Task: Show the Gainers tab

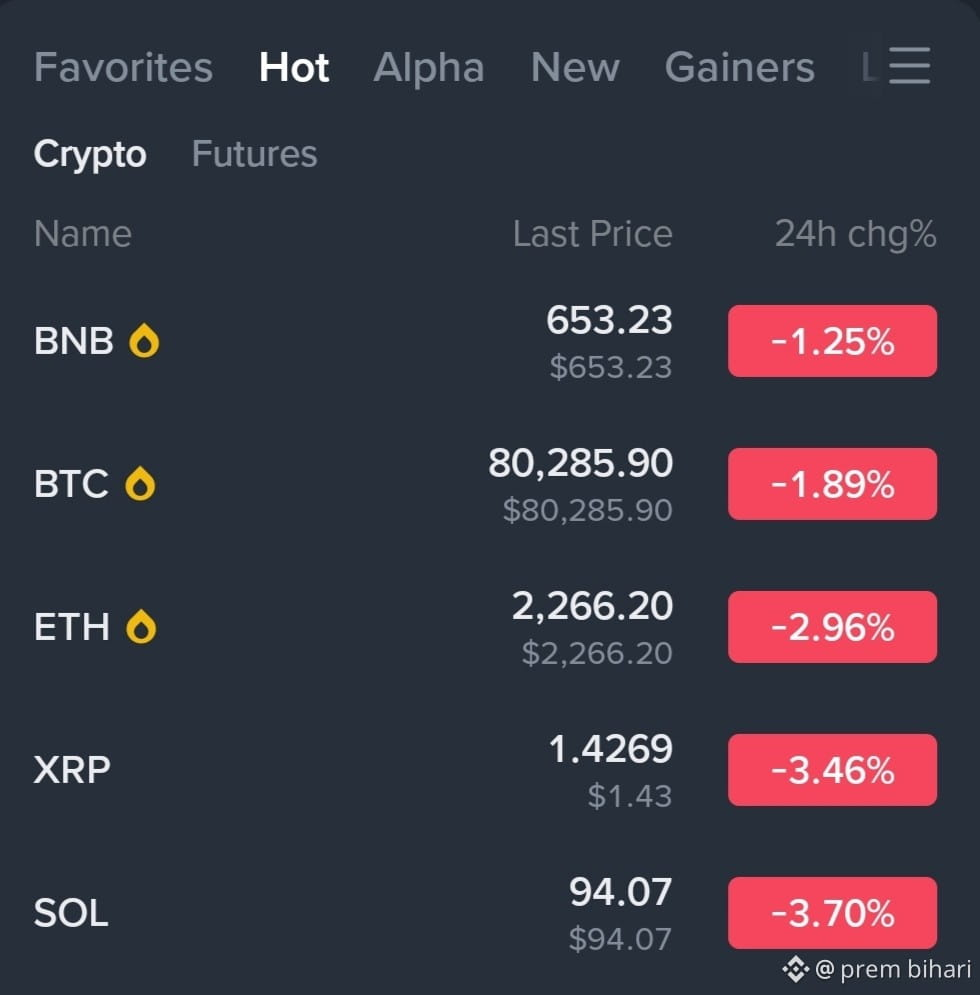Action: [739, 67]
